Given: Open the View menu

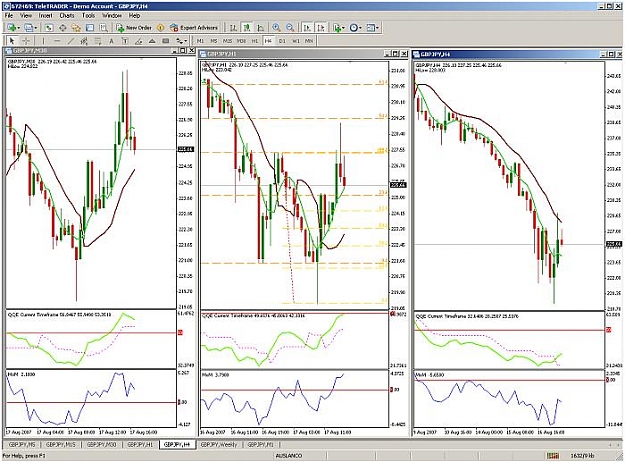Looking at the screenshot, I should pos(26,16).
